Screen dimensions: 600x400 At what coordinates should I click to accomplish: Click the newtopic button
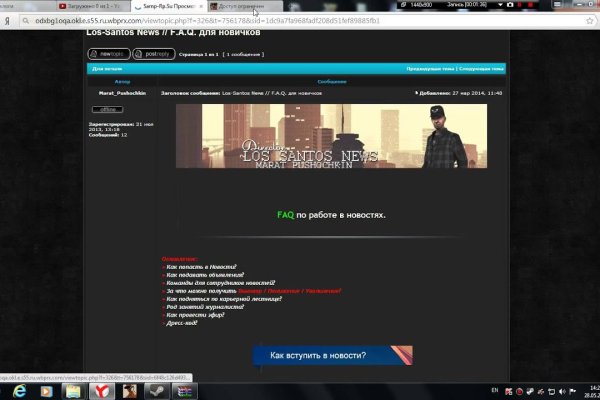tap(109, 52)
